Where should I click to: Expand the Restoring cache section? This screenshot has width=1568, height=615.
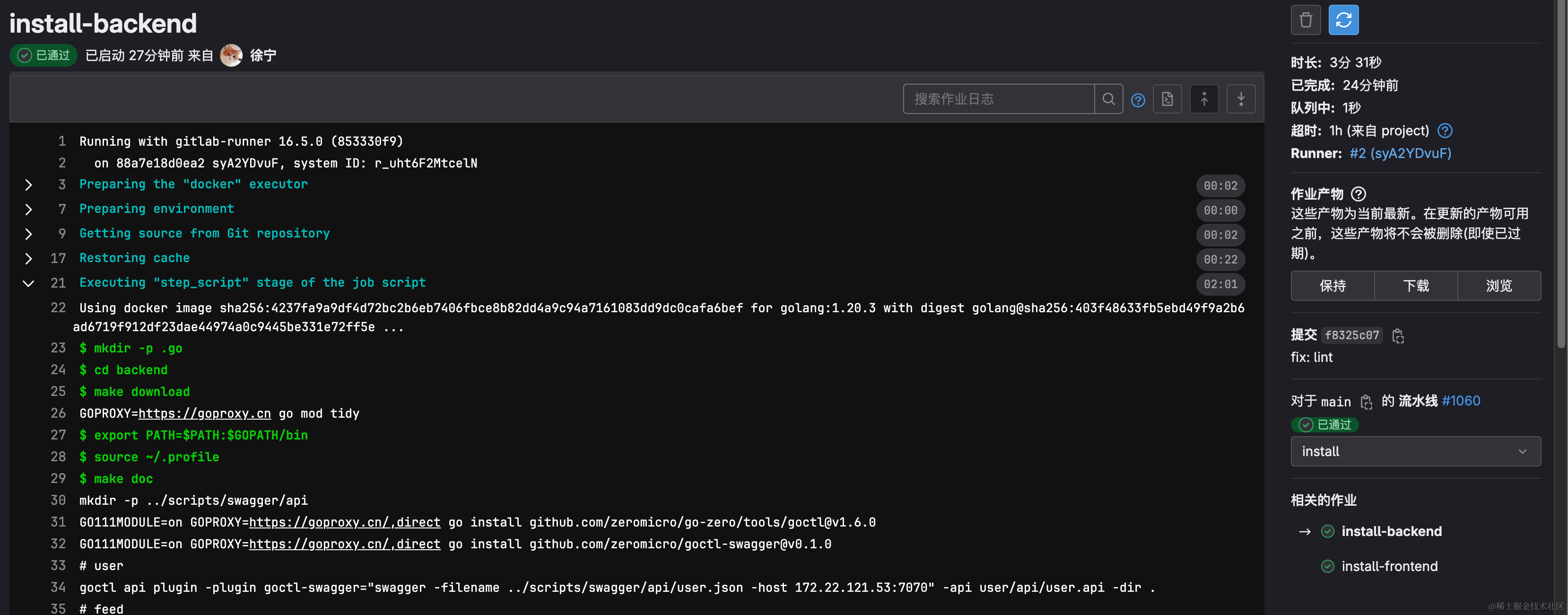(x=29, y=259)
